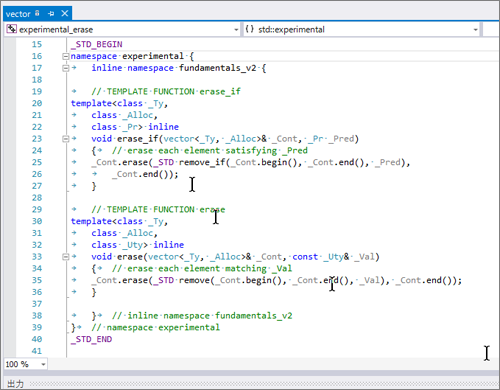Open the 100 % zoom level dropdown
The height and width of the screenshot is (390, 500).
[x=43, y=364]
